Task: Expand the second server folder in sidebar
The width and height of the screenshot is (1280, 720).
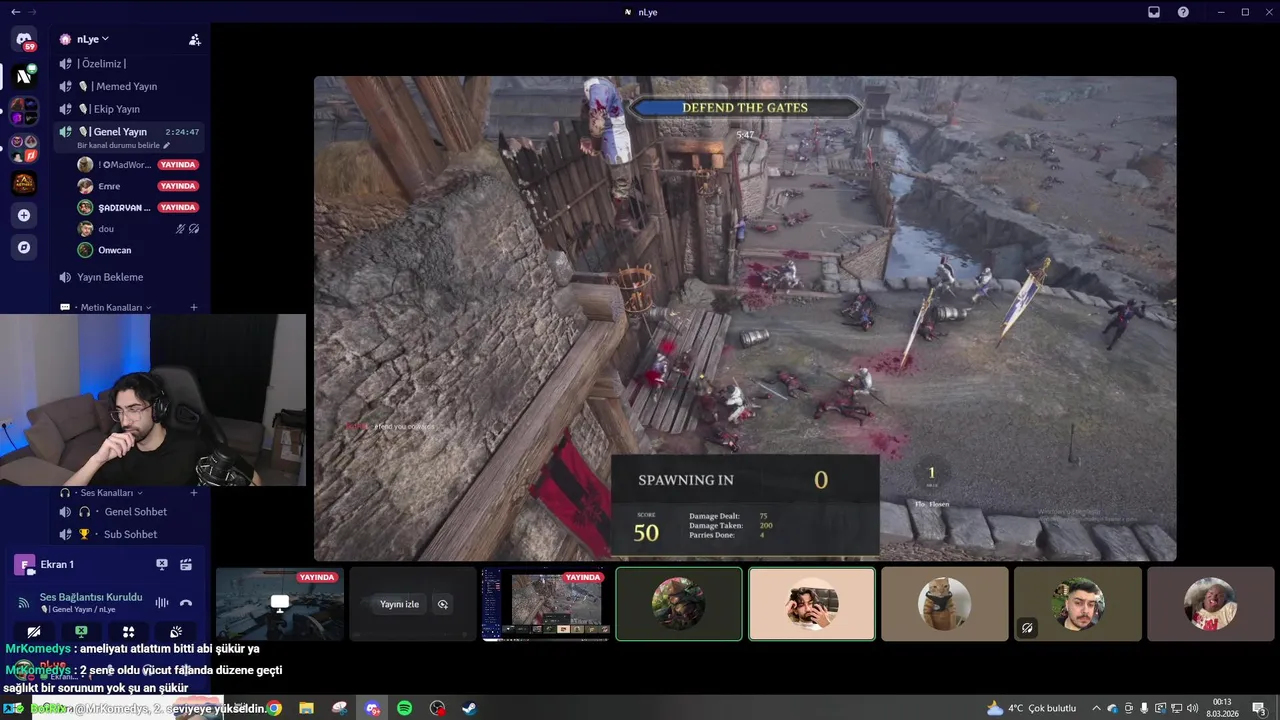Action: click(24, 147)
